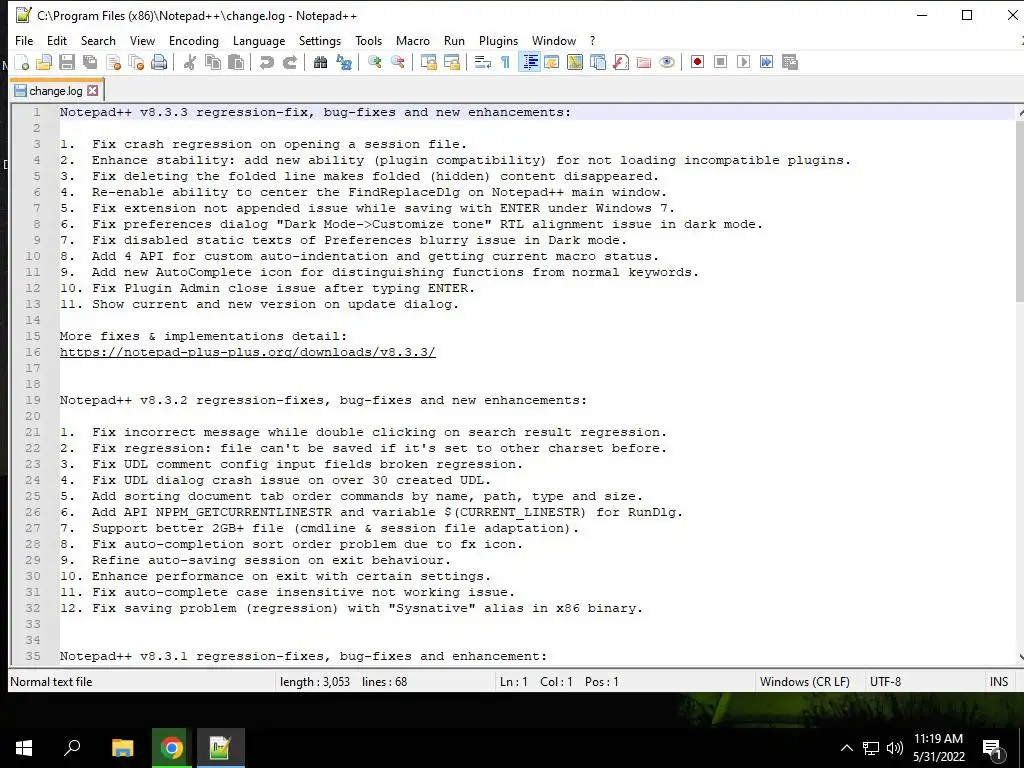Screen dimensions: 1024x768
Task: Place cursor on 'Fix crash regression on opening' line
Action: click(x=263, y=144)
